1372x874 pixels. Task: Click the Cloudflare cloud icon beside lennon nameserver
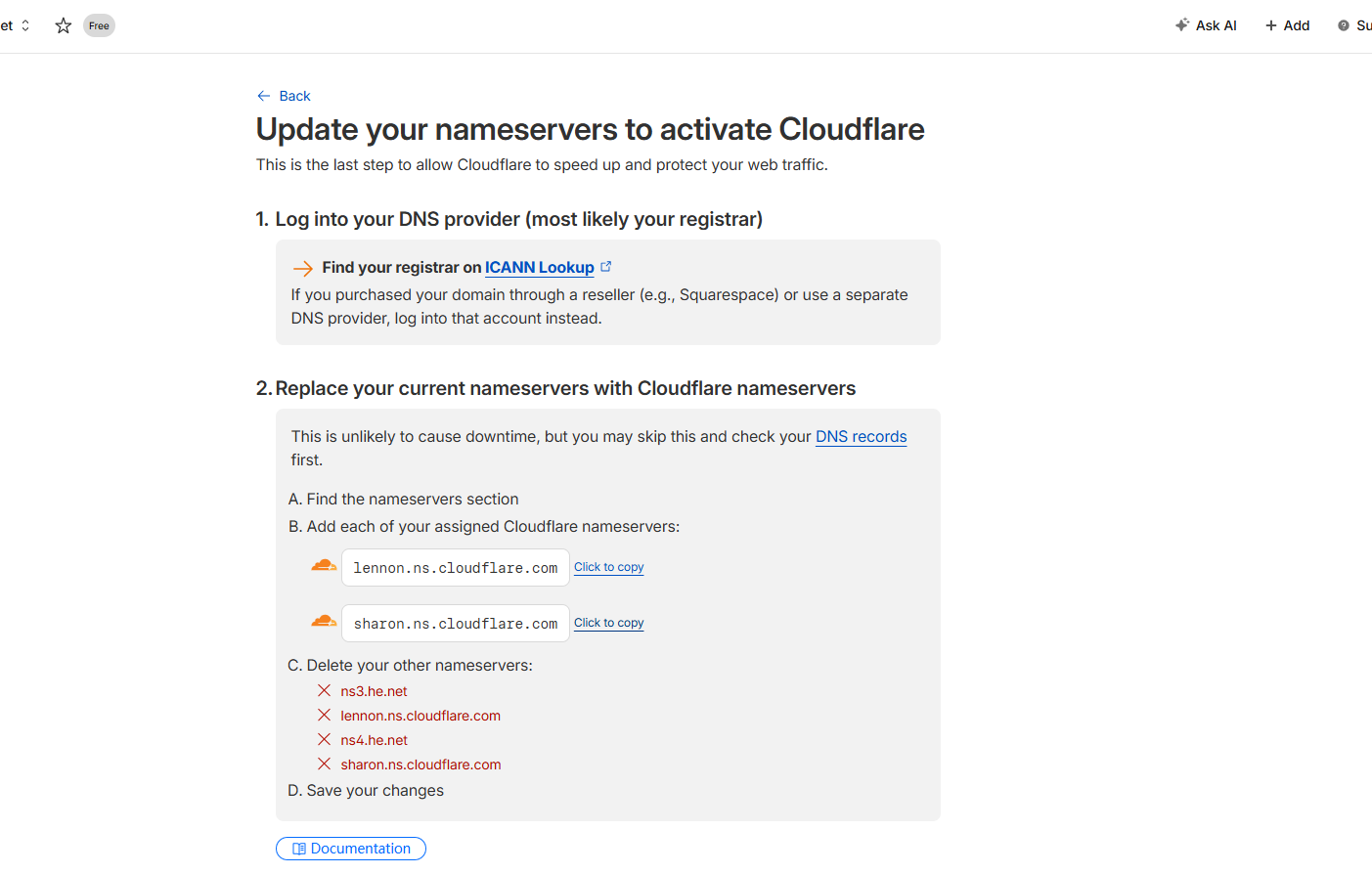click(324, 566)
